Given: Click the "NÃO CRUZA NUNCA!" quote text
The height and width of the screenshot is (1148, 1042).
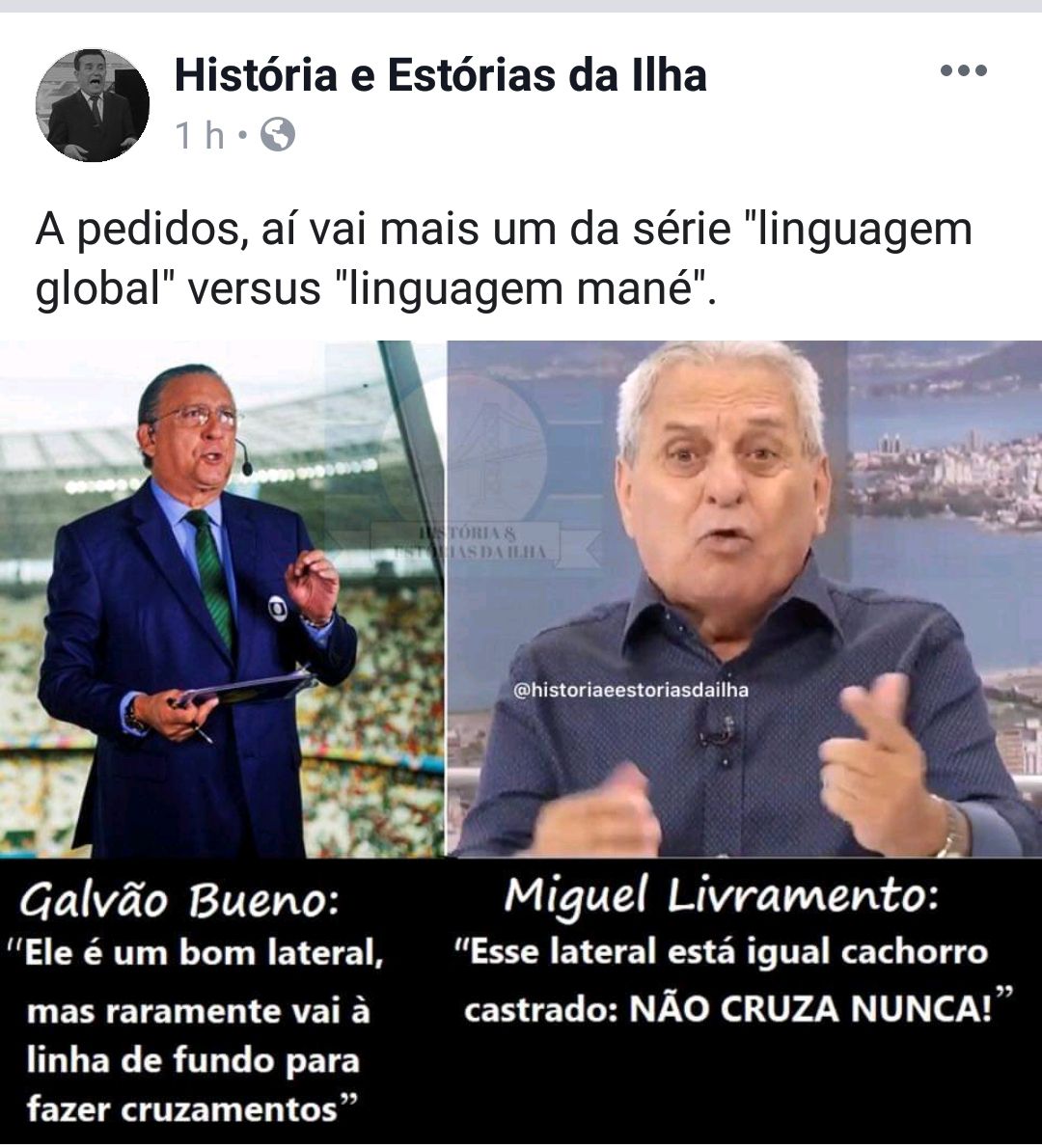Looking at the screenshot, I should click(x=810, y=1010).
